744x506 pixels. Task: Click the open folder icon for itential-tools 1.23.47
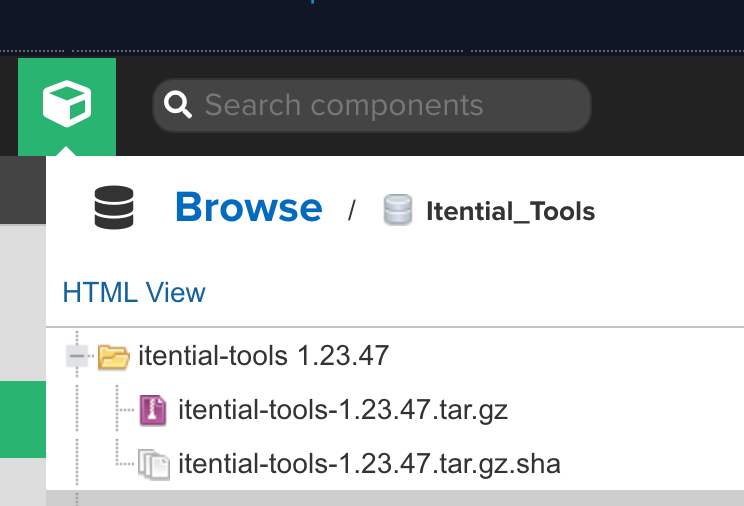(x=114, y=355)
